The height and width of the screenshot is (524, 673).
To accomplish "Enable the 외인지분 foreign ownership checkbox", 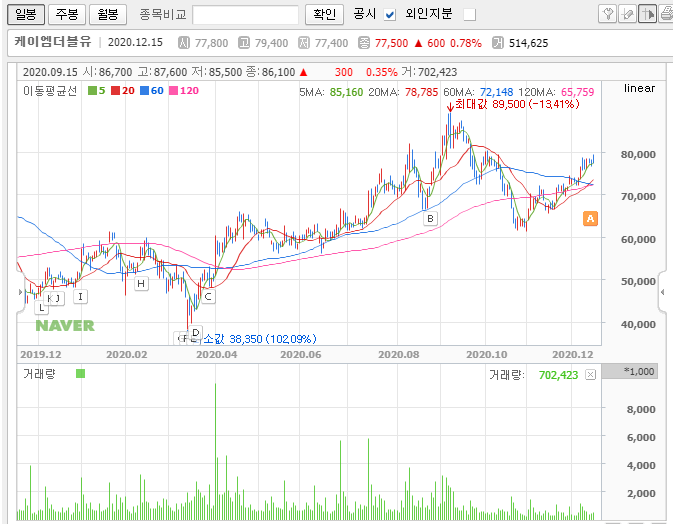I will click(x=470, y=15).
